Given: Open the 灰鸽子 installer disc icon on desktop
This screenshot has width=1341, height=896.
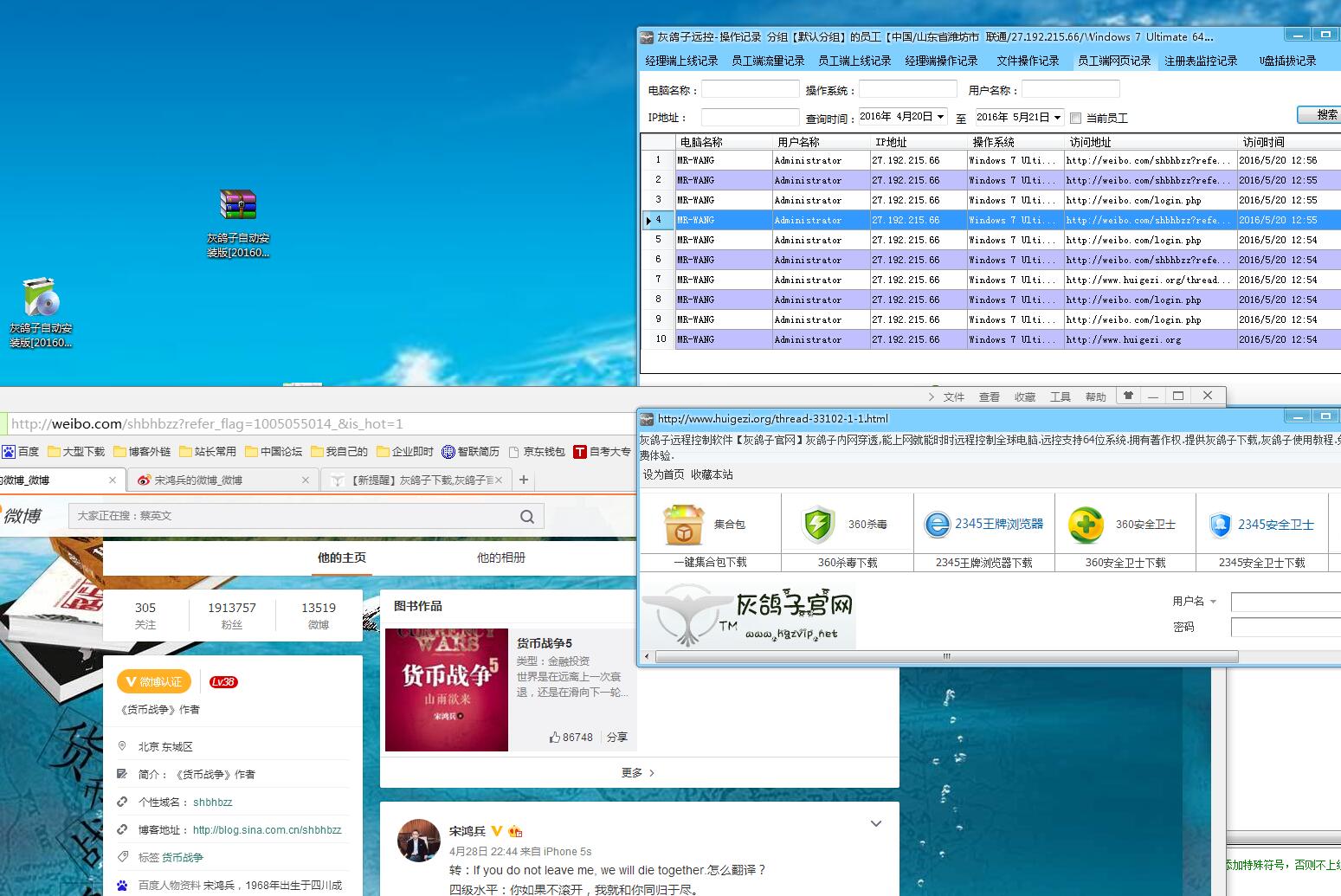Looking at the screenshot, I should pos(41,298).
